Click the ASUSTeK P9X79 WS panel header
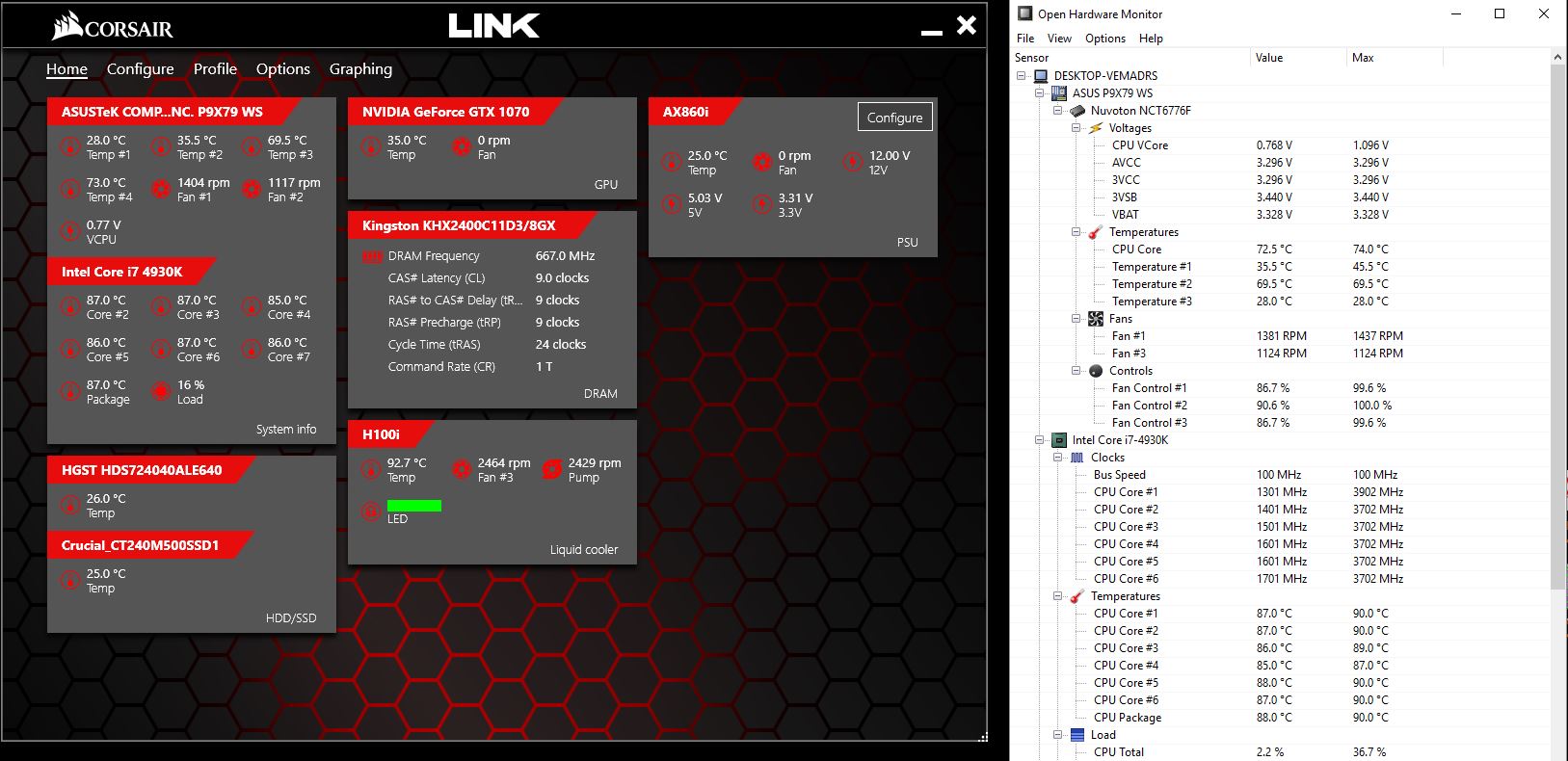Viewport: 1568px width, 761px height. coord(173,112)
